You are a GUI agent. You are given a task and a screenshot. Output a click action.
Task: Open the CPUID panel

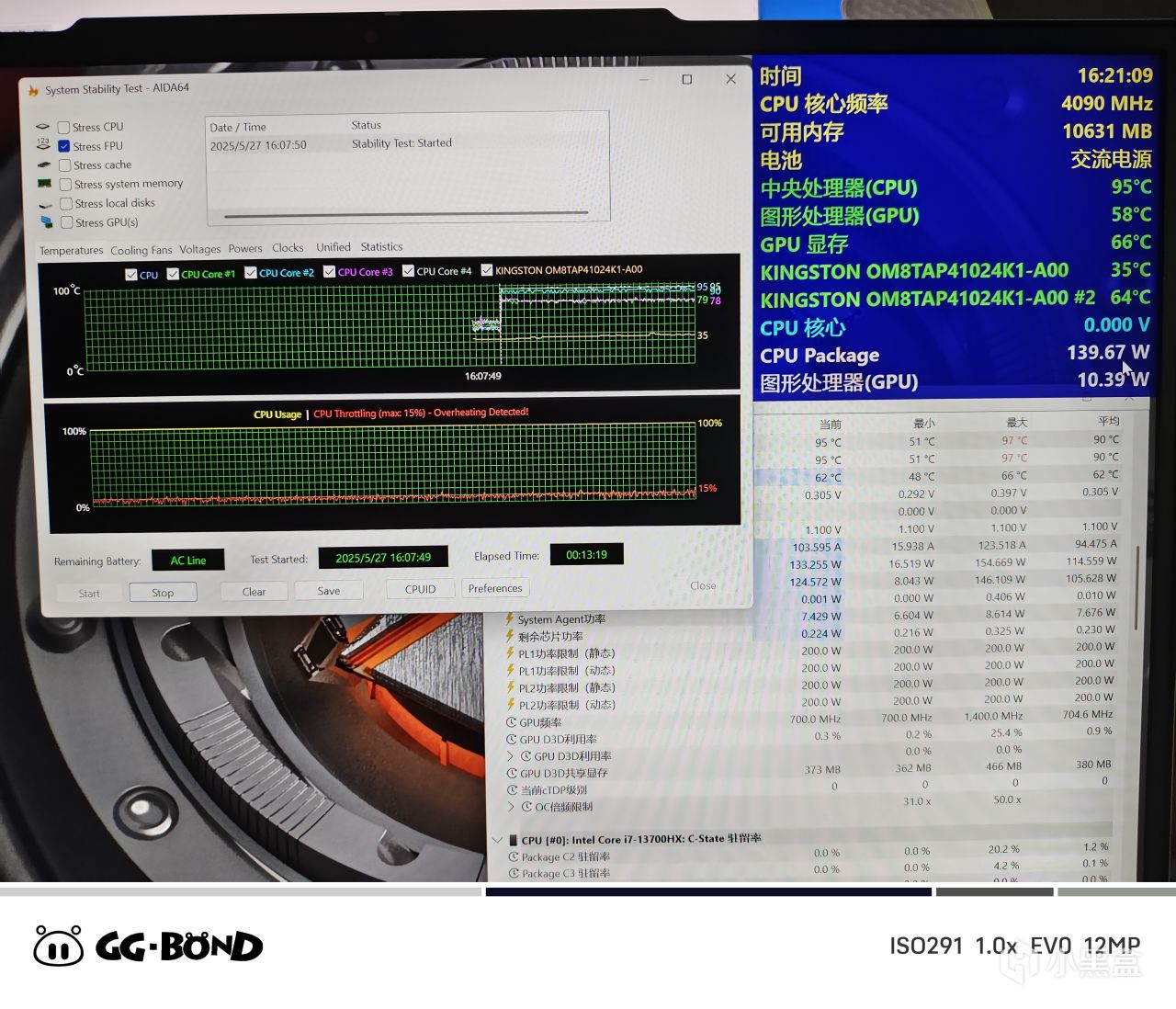coord(421,589)
